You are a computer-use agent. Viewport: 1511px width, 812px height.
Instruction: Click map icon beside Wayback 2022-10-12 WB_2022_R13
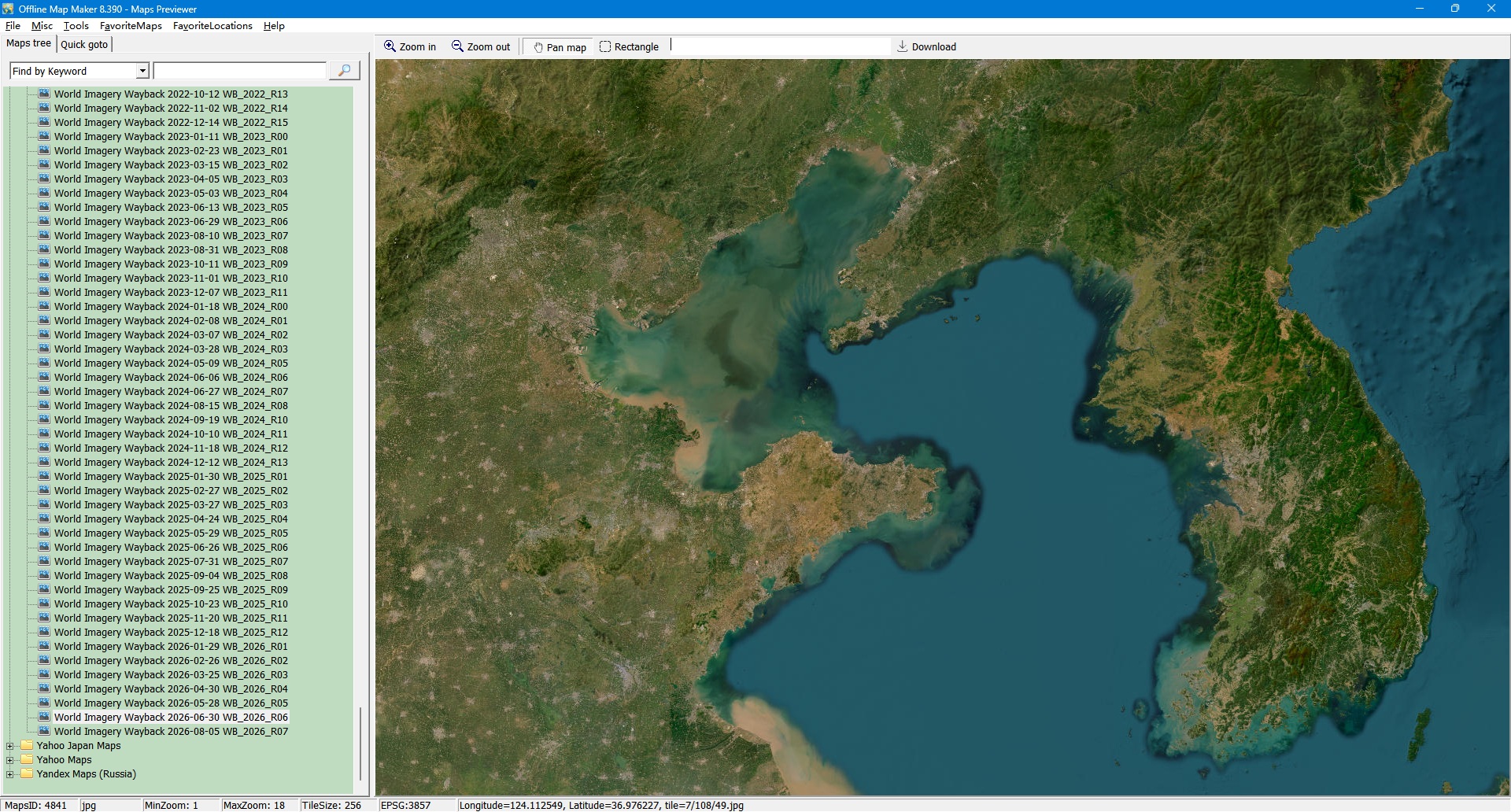pyautogui.click(x=44, y=94)
